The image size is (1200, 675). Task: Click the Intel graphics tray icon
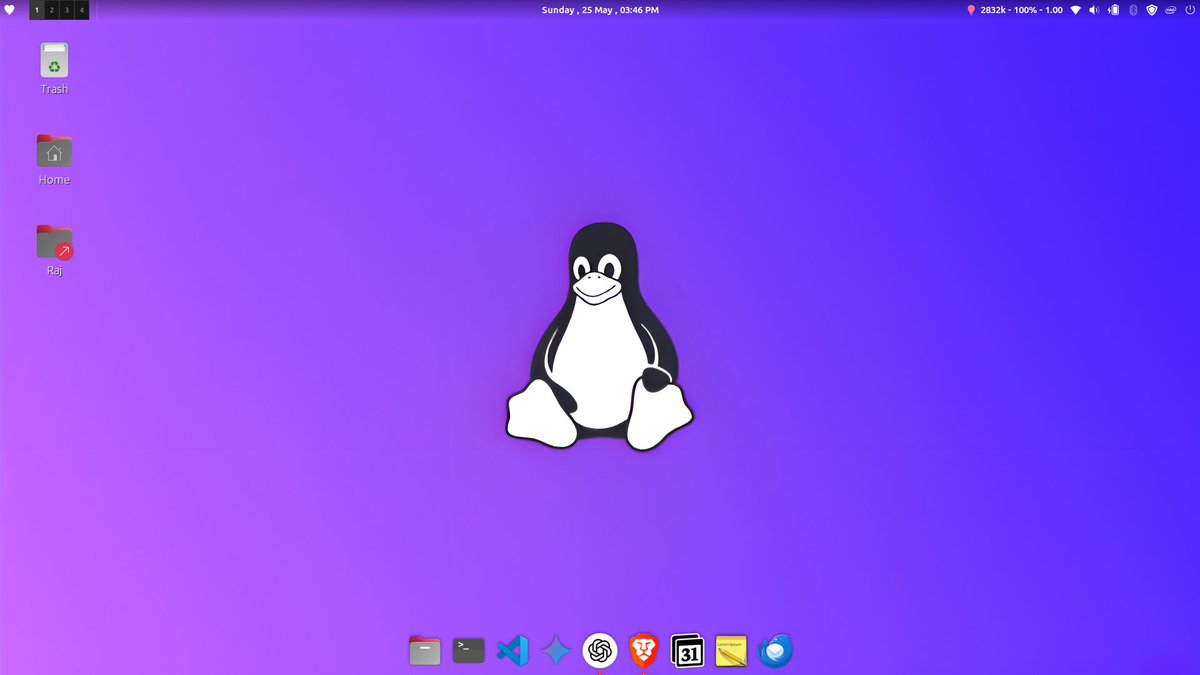[x=1169, y=10]
